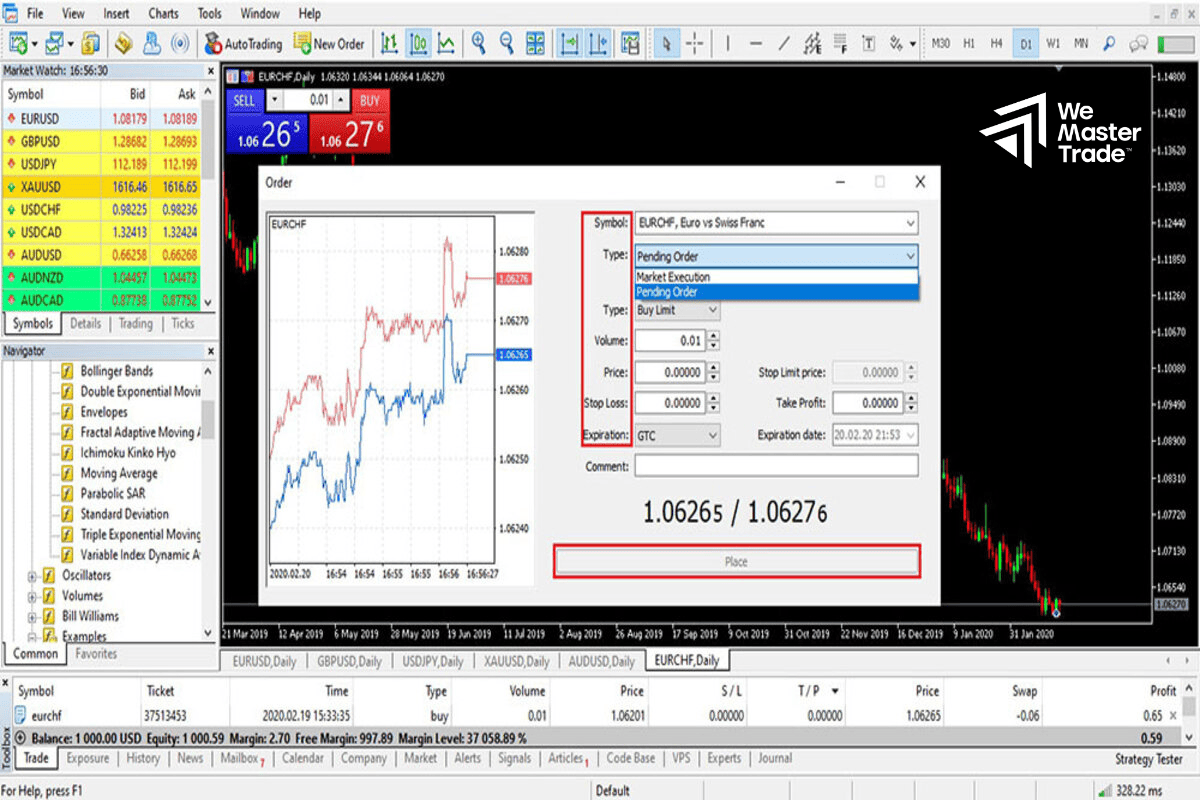Open the Symbol dropdown in Order dialog
Image resolution: width=1200 pixels, height=800 pixels.
point(909,223)
